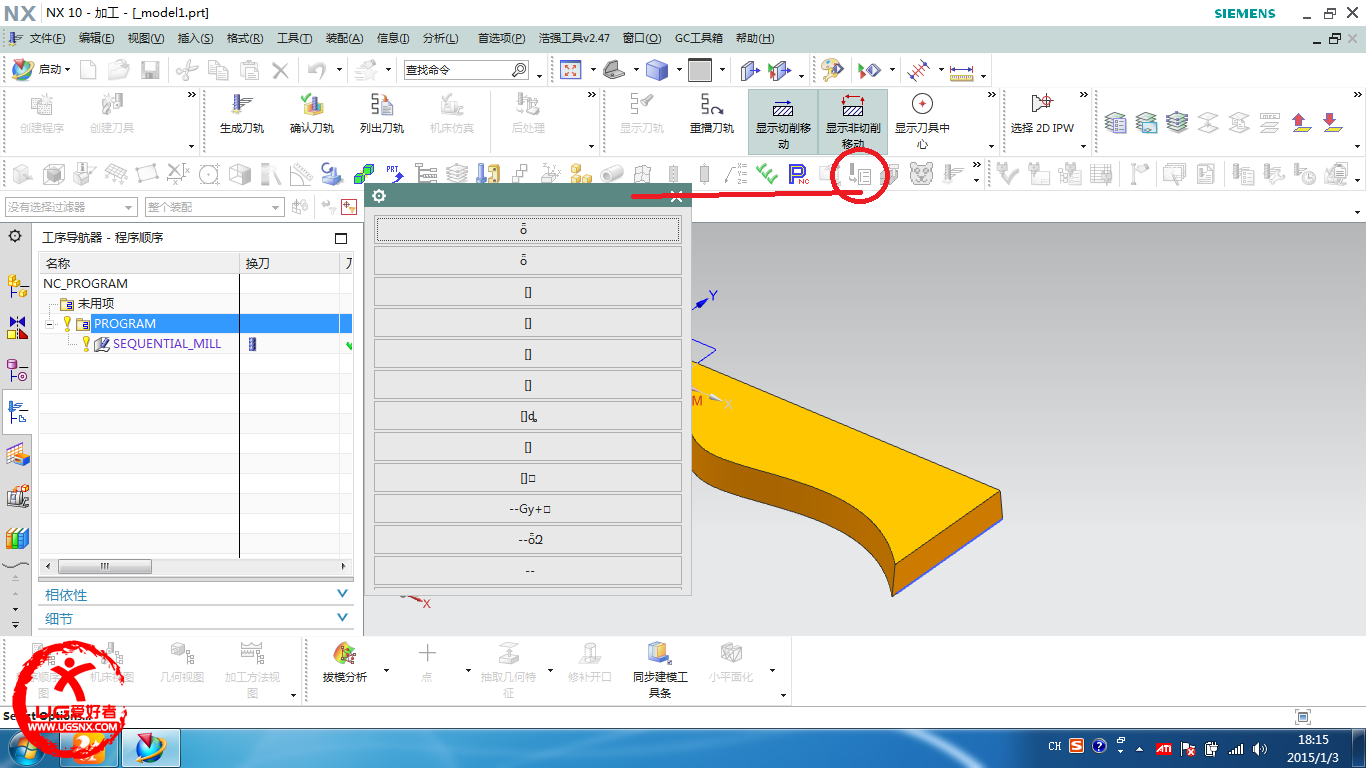This screenshot has width=1366, height=768.
Task: Open the 文件(F) menu
Action: point(47,38)
